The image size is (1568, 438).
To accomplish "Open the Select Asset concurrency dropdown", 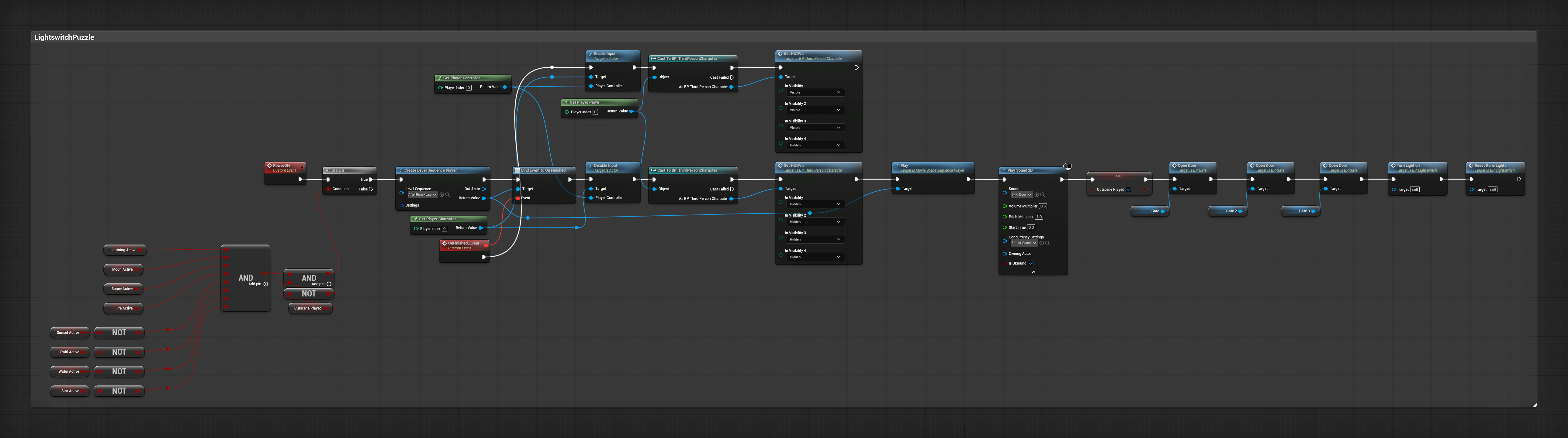I will pos(1024,243).
